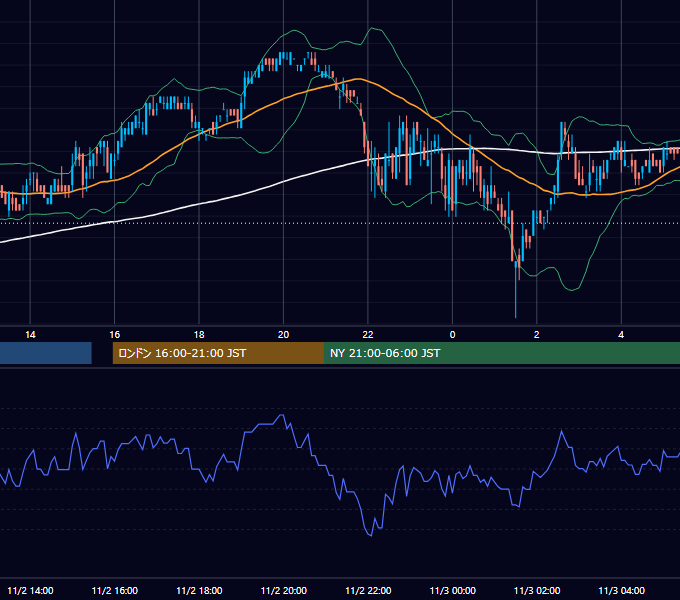Click the '20' hour axis label
Viewport: 680px width, 600px height.
(283, 335)
